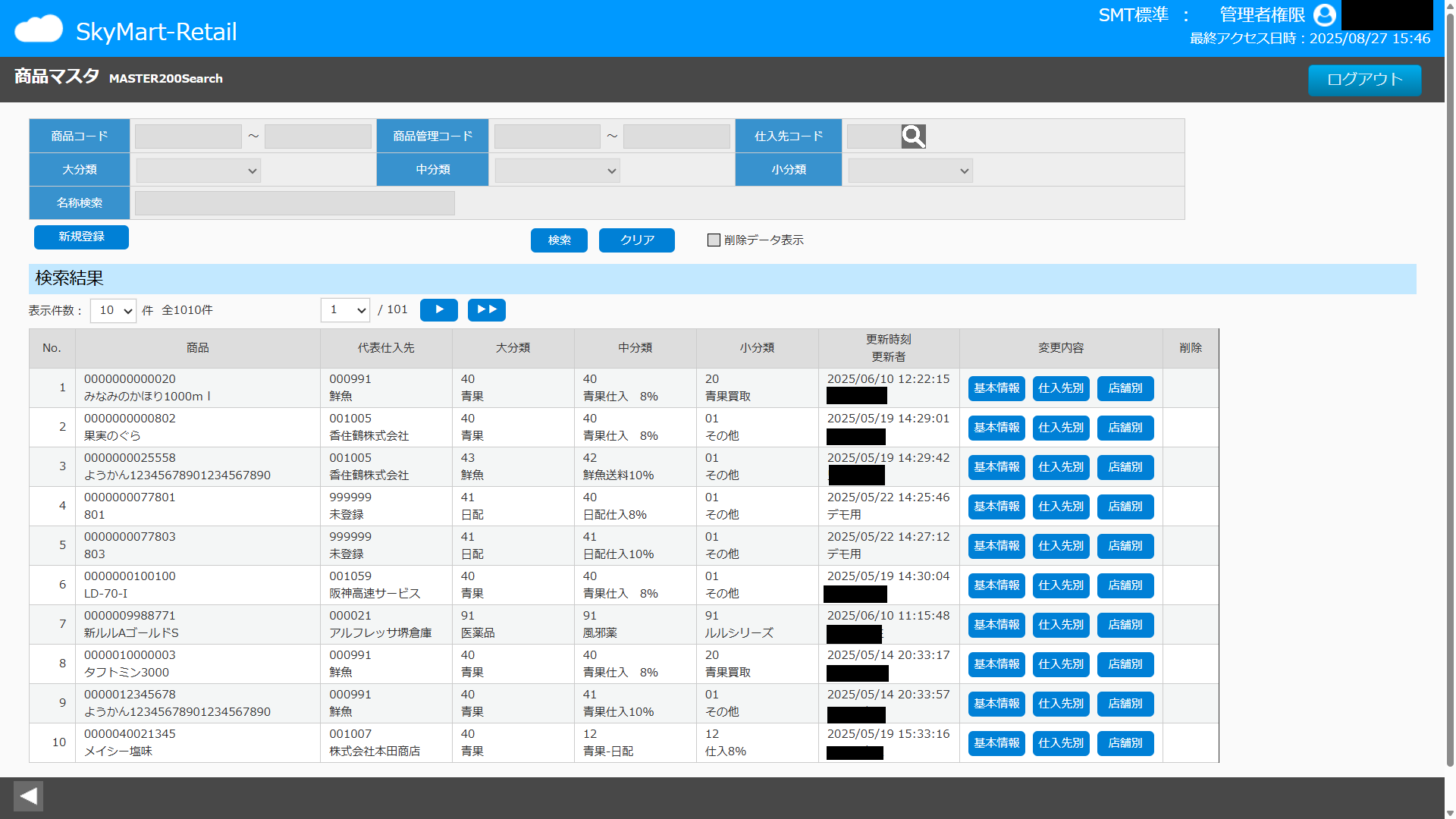The height and width of the screenshot is (819, 1456).
Task: Click the 新規登録 new registration button
Action: (80, 237)
